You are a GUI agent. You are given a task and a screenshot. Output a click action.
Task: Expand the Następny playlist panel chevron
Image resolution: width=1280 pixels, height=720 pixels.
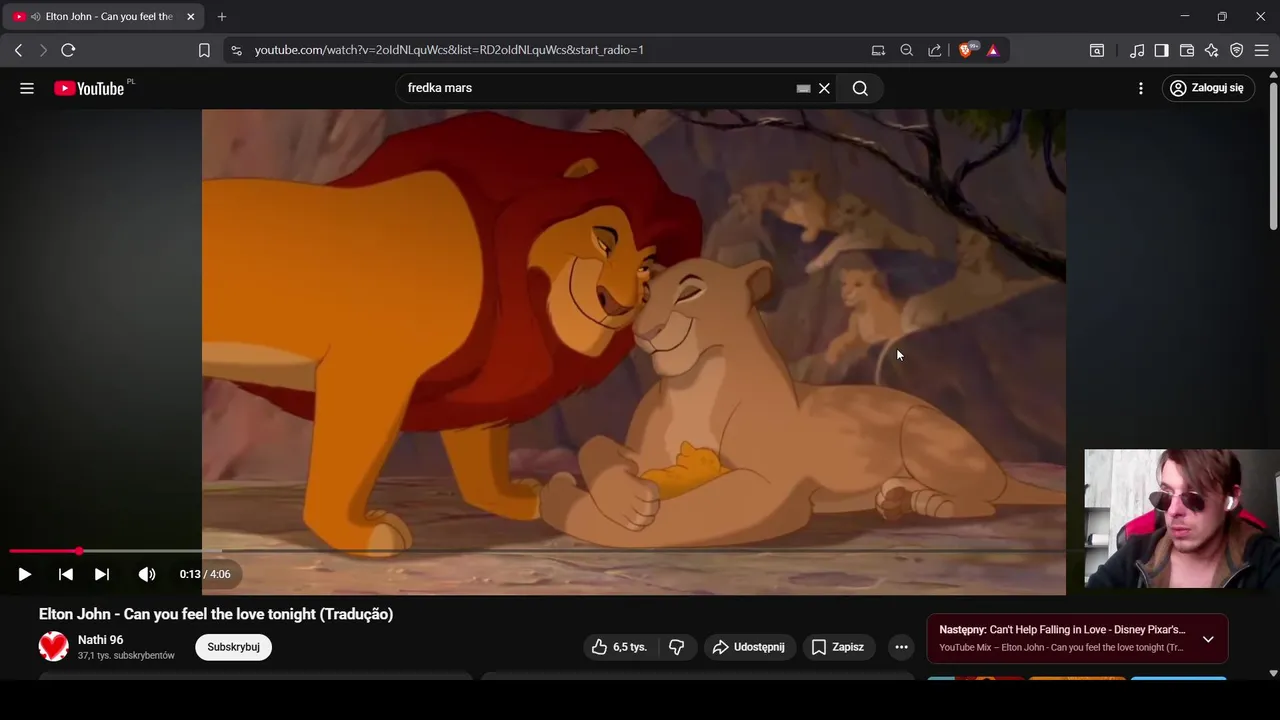point(1208,639)
